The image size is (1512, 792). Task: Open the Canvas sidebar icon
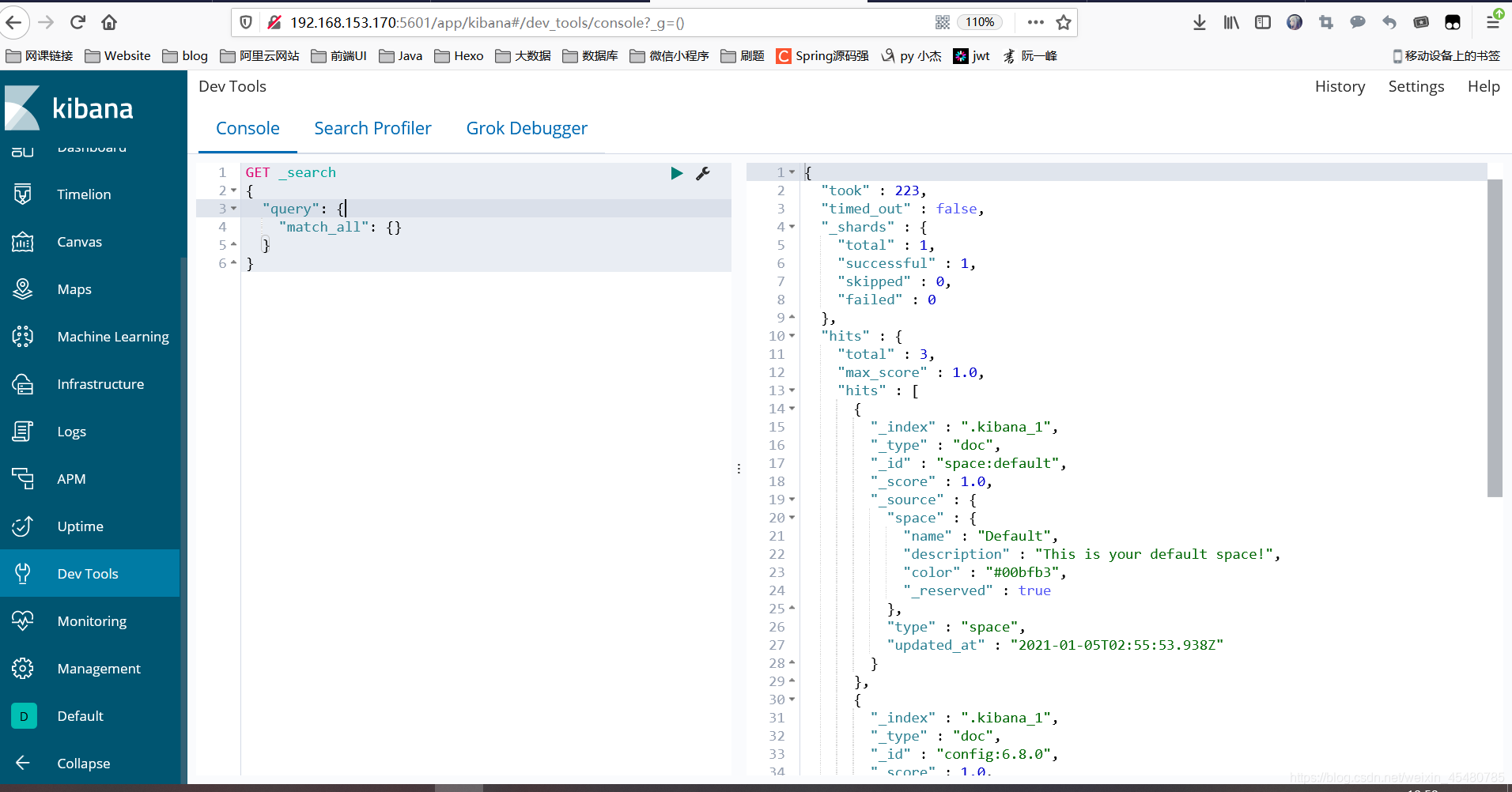(23, 242)
